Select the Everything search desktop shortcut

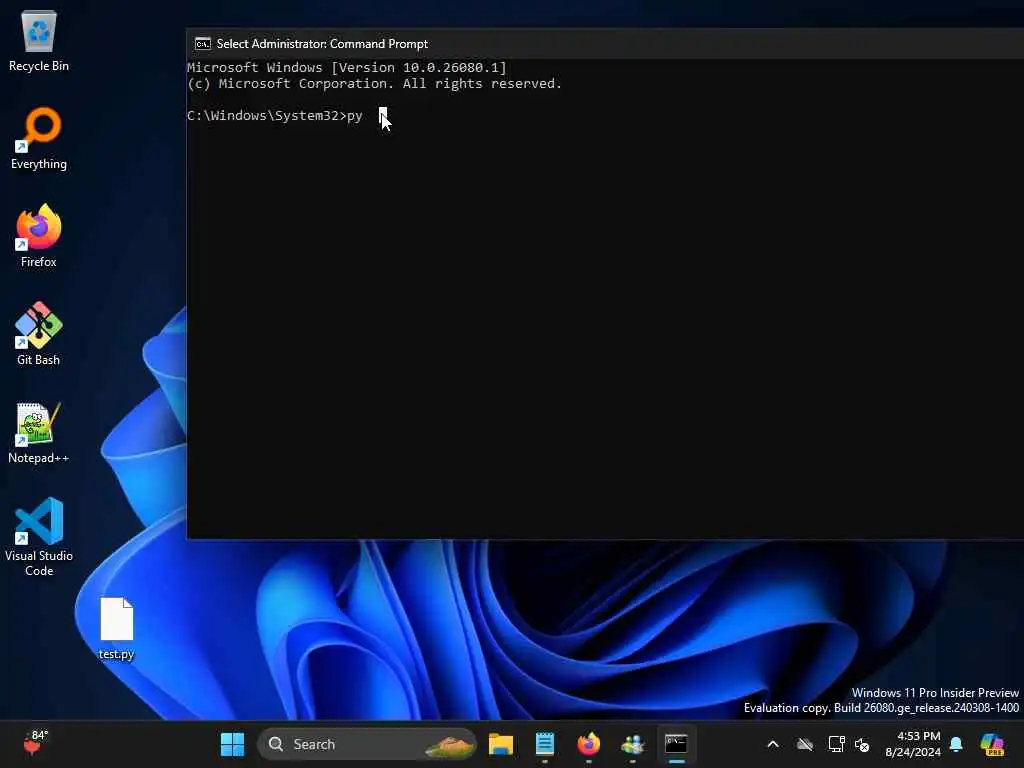click(x=39, y=138)
